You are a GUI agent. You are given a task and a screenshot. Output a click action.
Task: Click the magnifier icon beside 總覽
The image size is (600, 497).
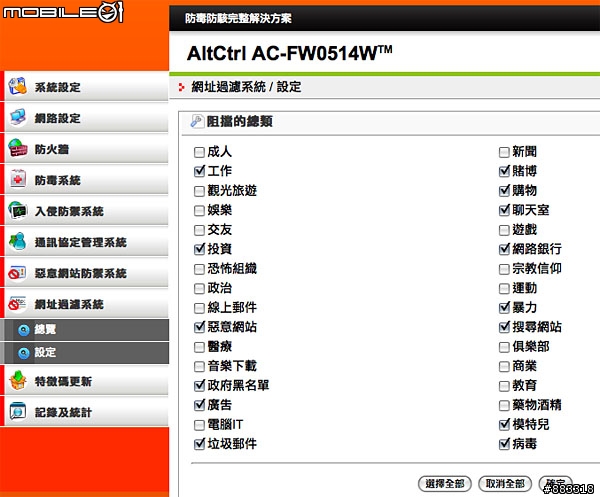[24, 329]
